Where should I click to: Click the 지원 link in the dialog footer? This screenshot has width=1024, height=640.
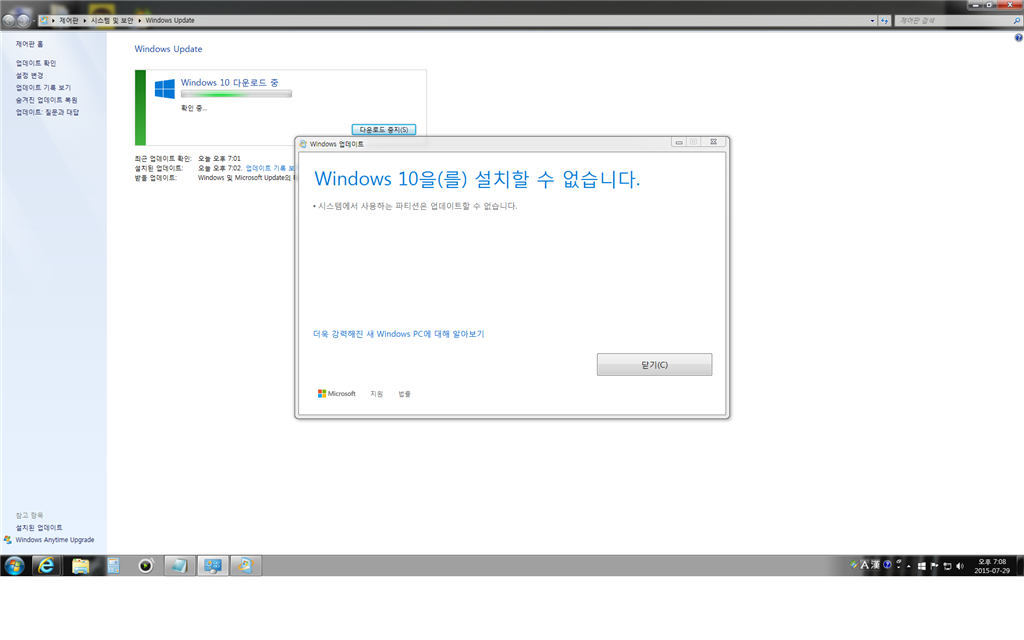[376, 394]
